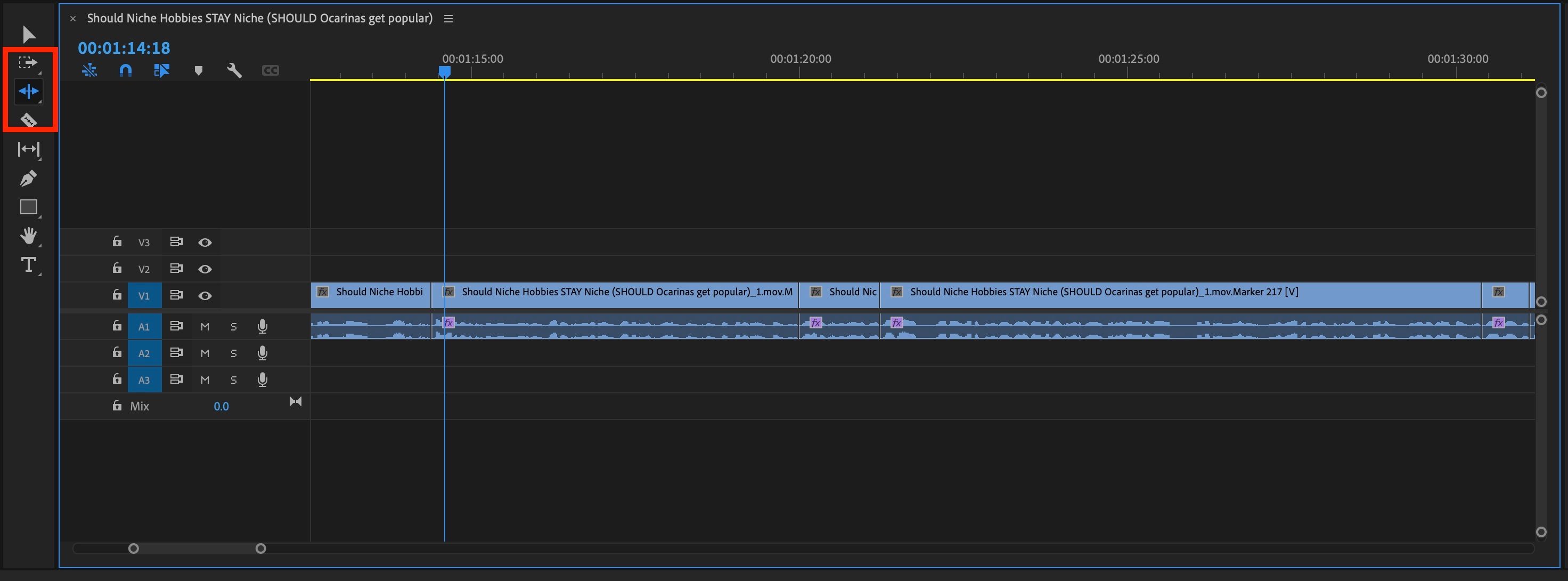Select the Track Select Forward tool
Screen dimensions: 1568x581
tap(28, 62)
